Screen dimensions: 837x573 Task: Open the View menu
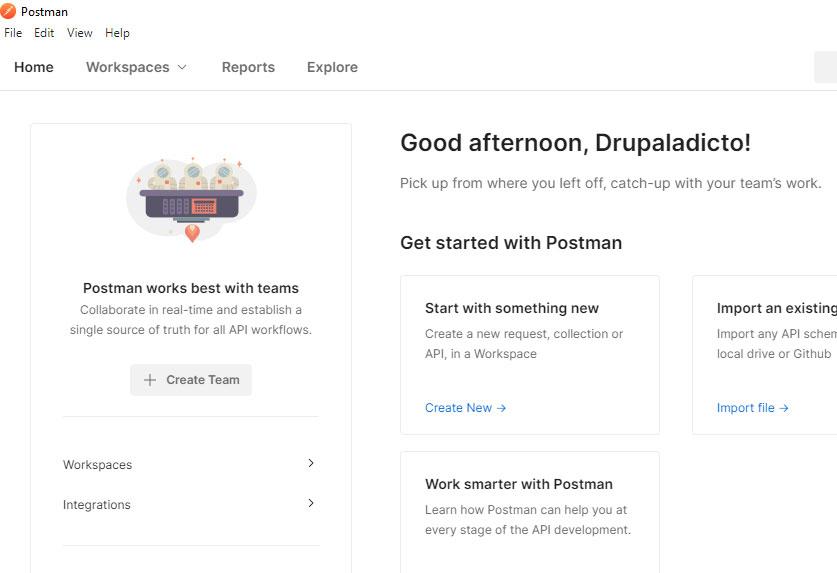coord(80,33)
